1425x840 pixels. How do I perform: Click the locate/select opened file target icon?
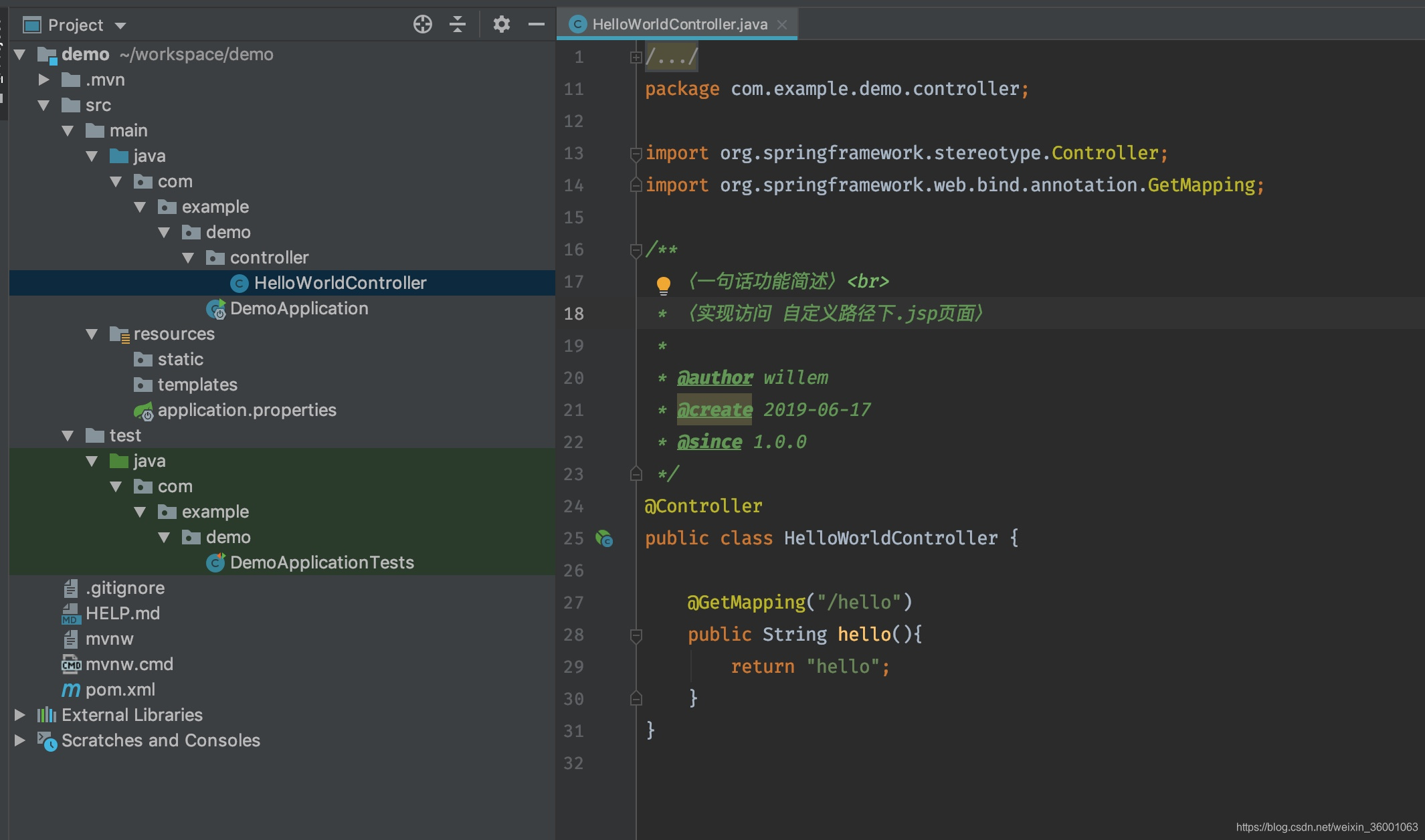422,25
